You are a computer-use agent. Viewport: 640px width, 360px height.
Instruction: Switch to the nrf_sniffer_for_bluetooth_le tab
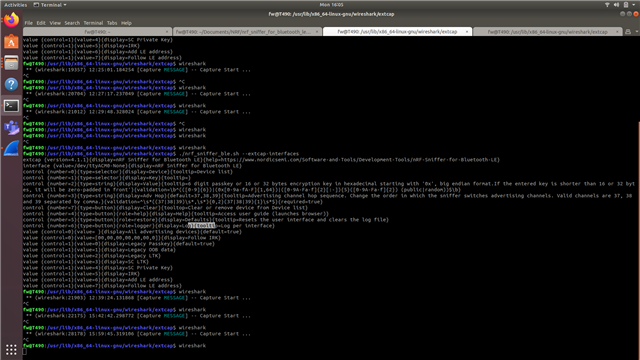[247, 31]
